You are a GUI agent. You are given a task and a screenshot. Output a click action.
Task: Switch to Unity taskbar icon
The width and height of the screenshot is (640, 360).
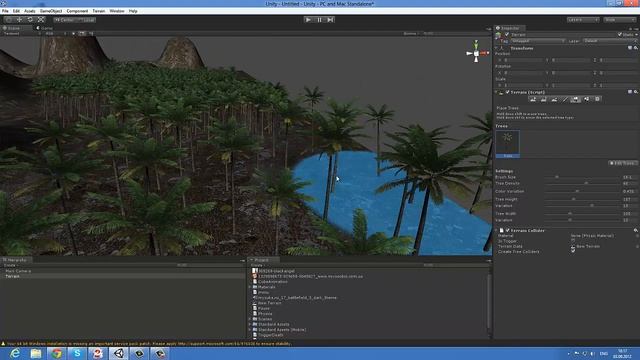click(x=119, y=353)
